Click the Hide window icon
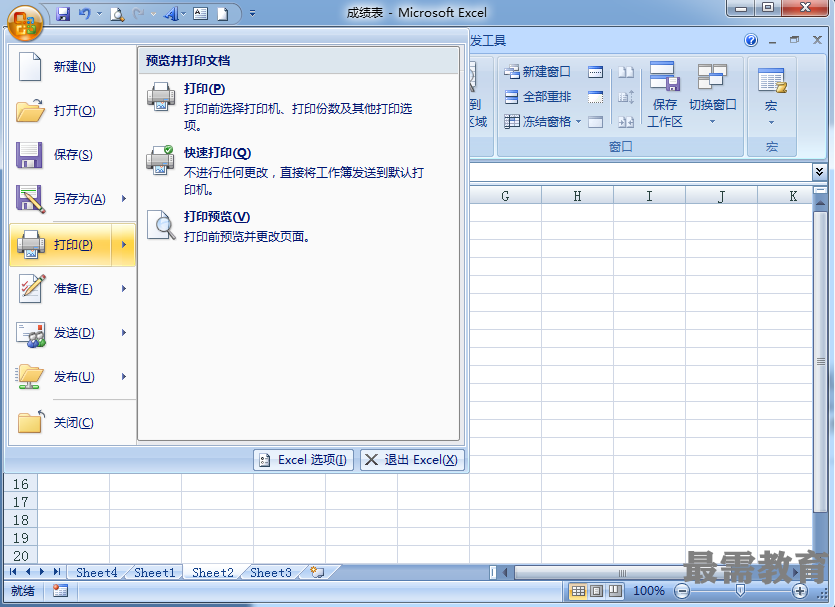The image size is (835, 607). [x=595, y=96]
